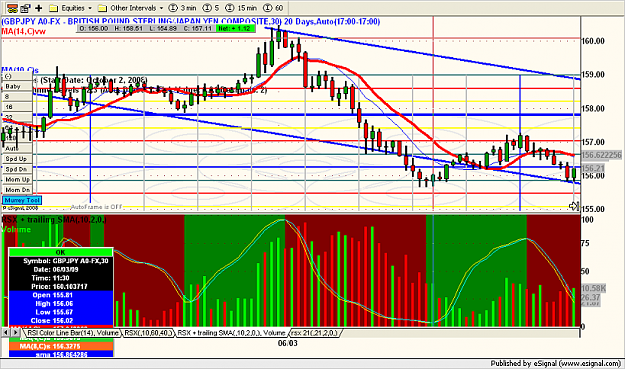Image resolution: width=625 pixels, height=369 pixels.
Task: Select the 16 frame button
Action: tap(17, 107)
